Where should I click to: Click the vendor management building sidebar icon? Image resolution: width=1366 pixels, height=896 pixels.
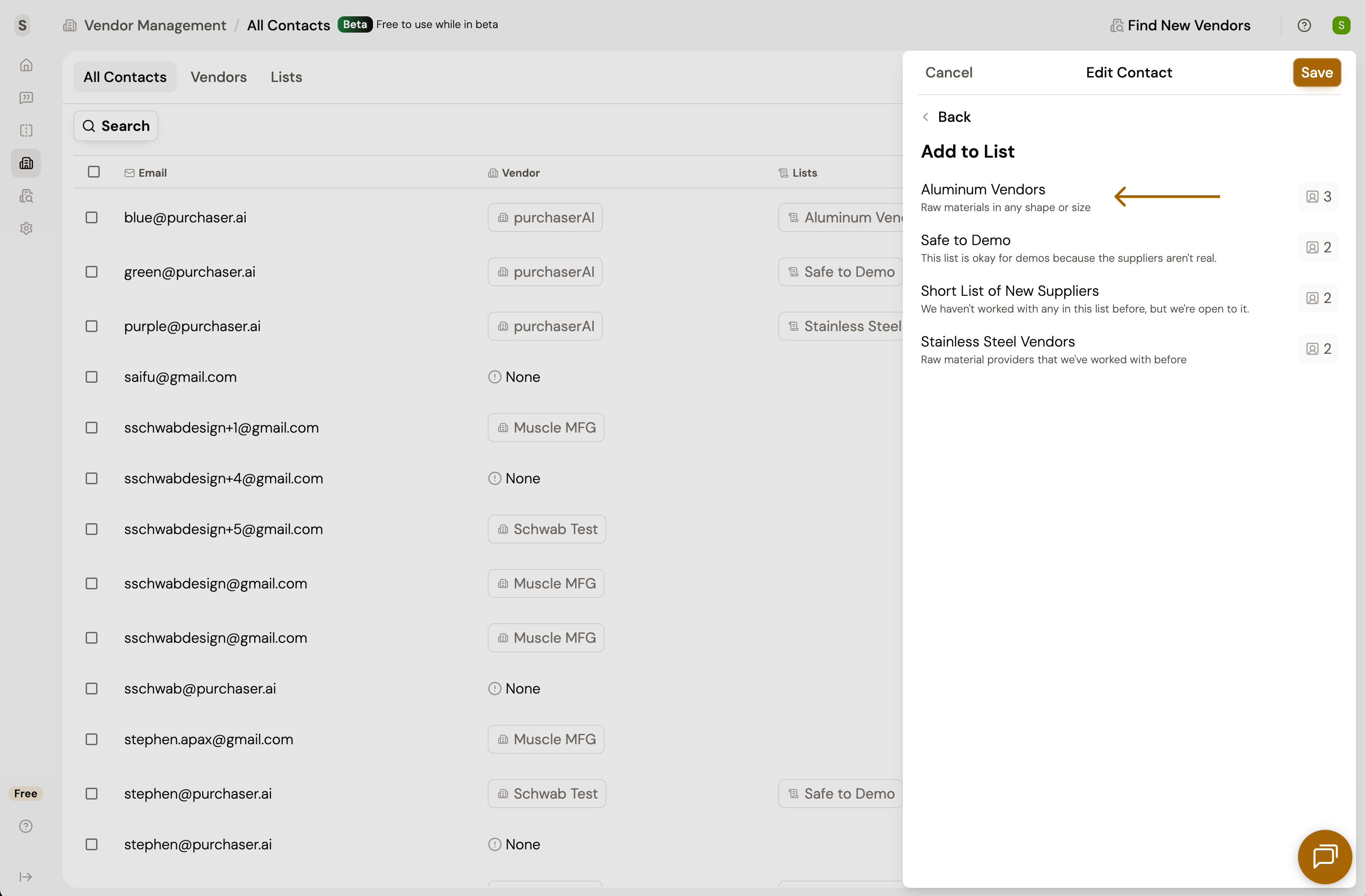tap(26, 164)
